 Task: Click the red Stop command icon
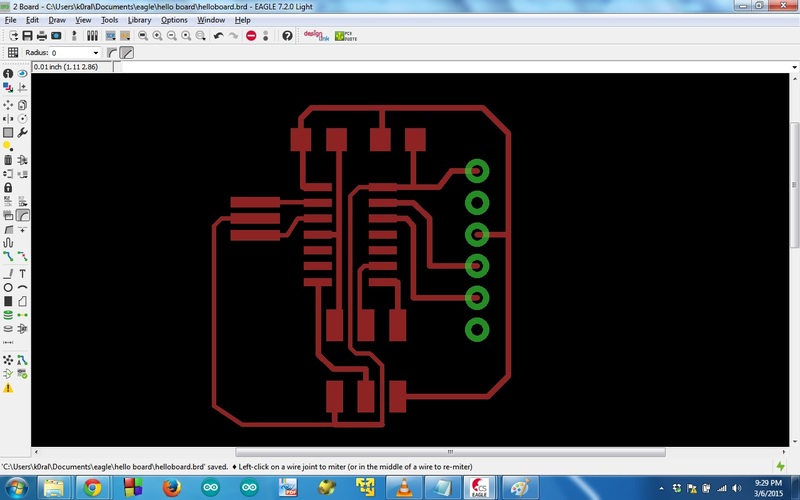pos(251,36)
